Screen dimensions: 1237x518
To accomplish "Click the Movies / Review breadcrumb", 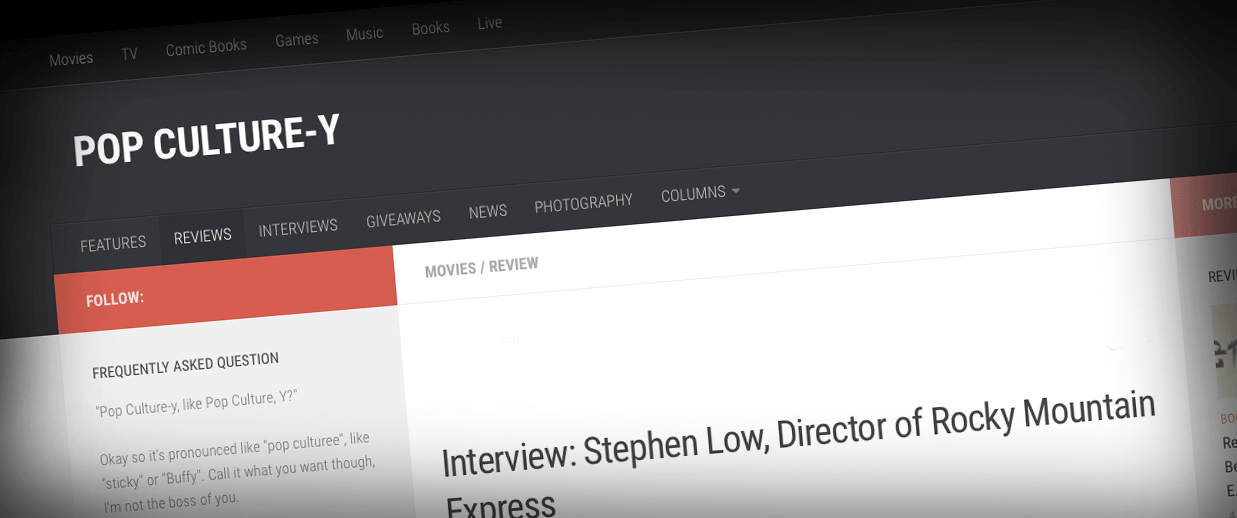I will pos(482,267).
